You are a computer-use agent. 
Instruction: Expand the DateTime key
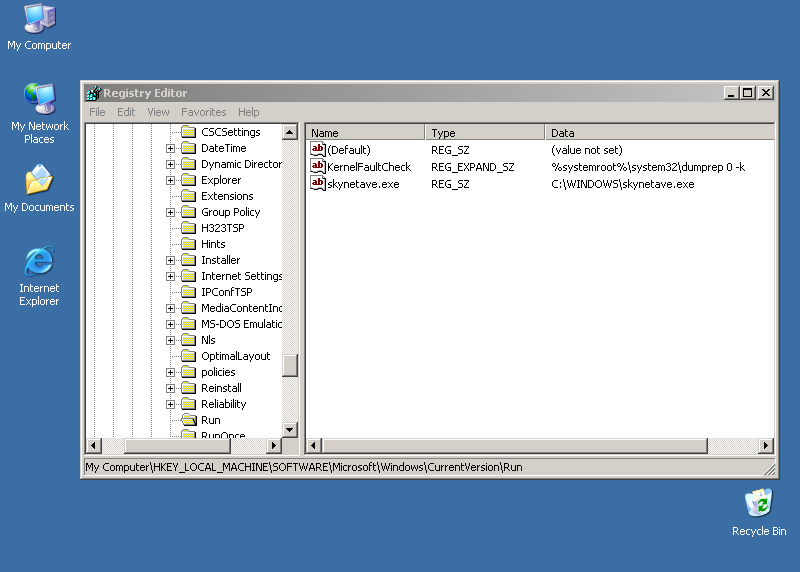tap(170, 148)
